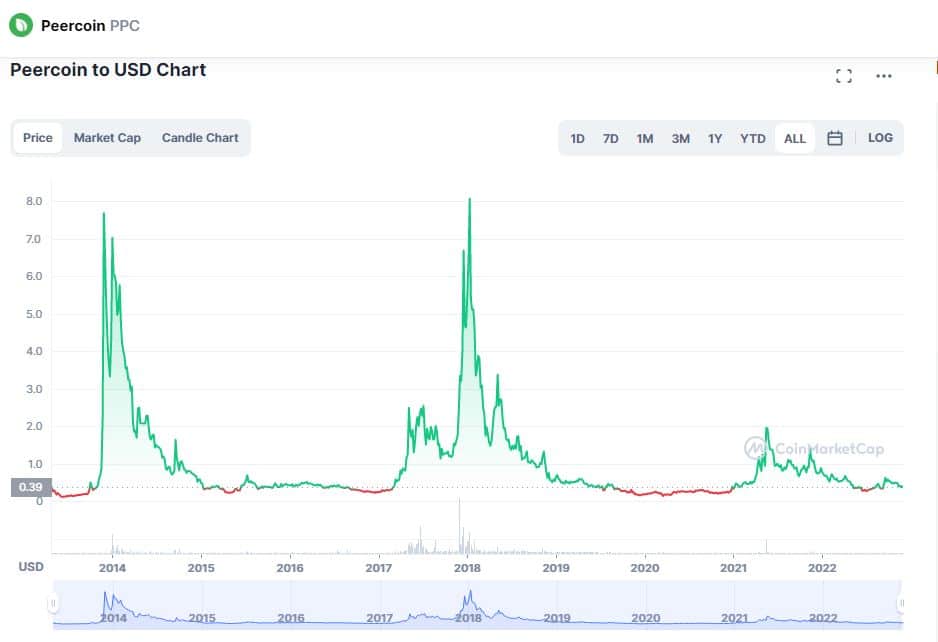Click the green Peercoin logo icon
This screenshot has height=642, width=938.
(21, 25)
